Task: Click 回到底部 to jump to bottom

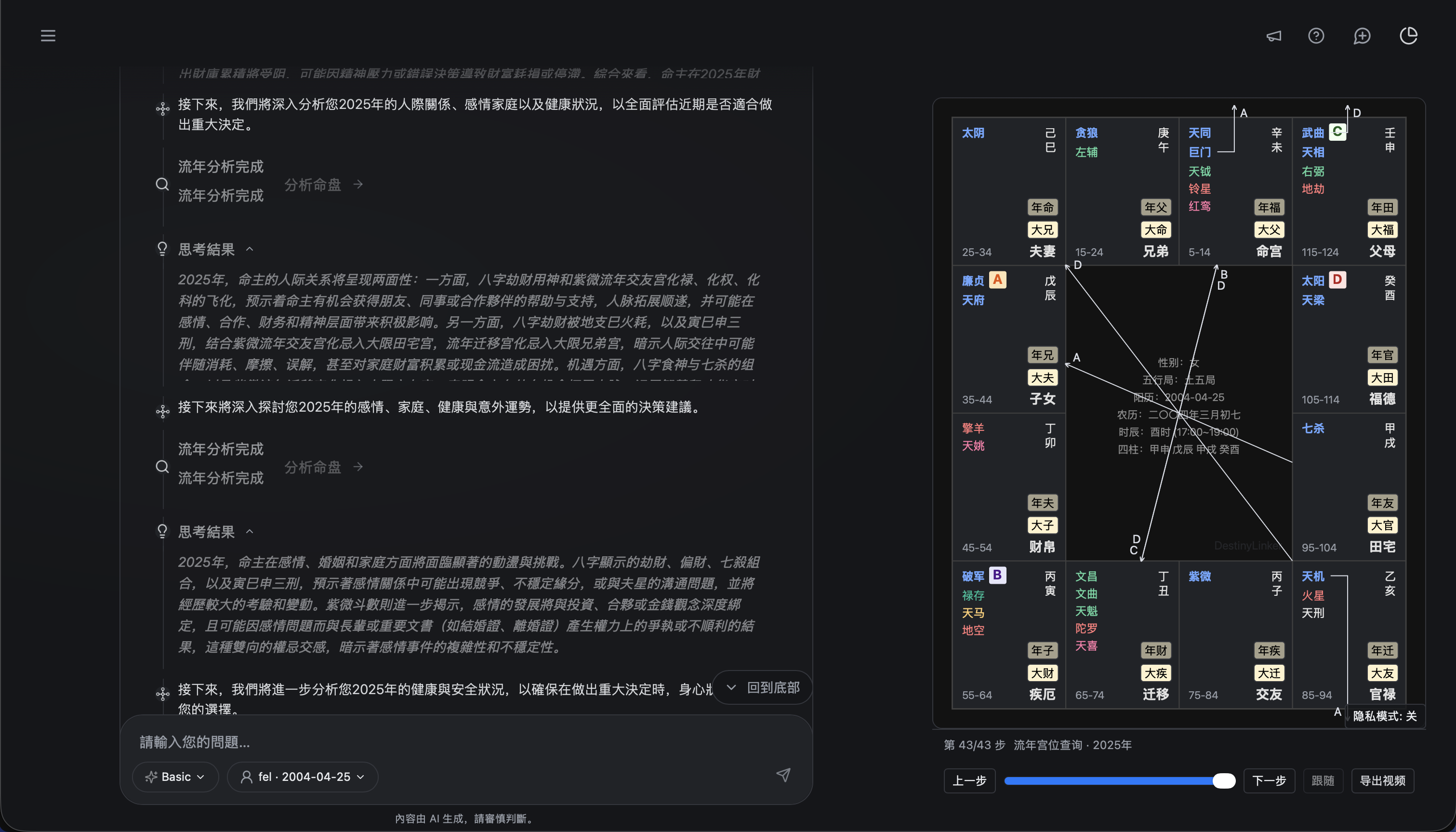Action: point(762,687)
